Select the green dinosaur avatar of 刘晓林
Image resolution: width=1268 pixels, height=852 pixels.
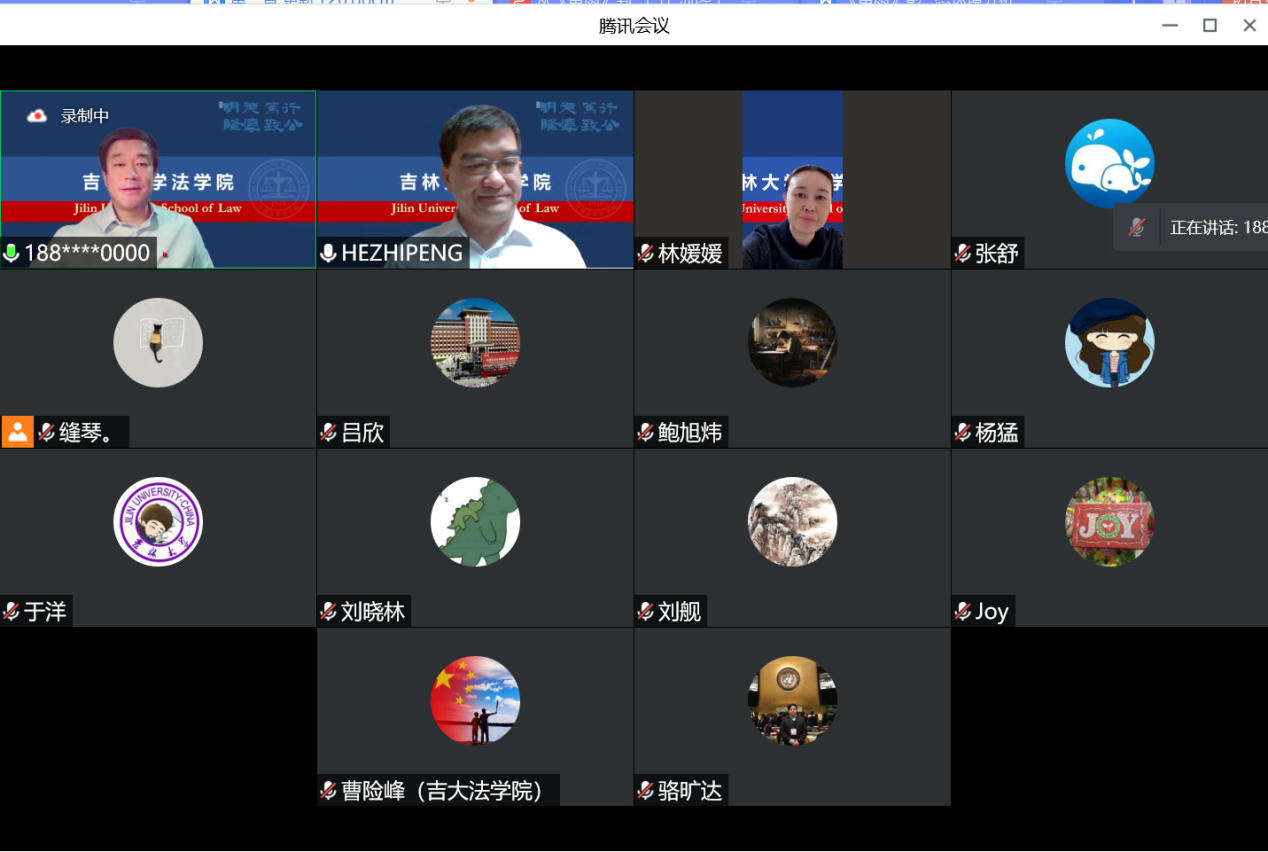pos(475,521)
